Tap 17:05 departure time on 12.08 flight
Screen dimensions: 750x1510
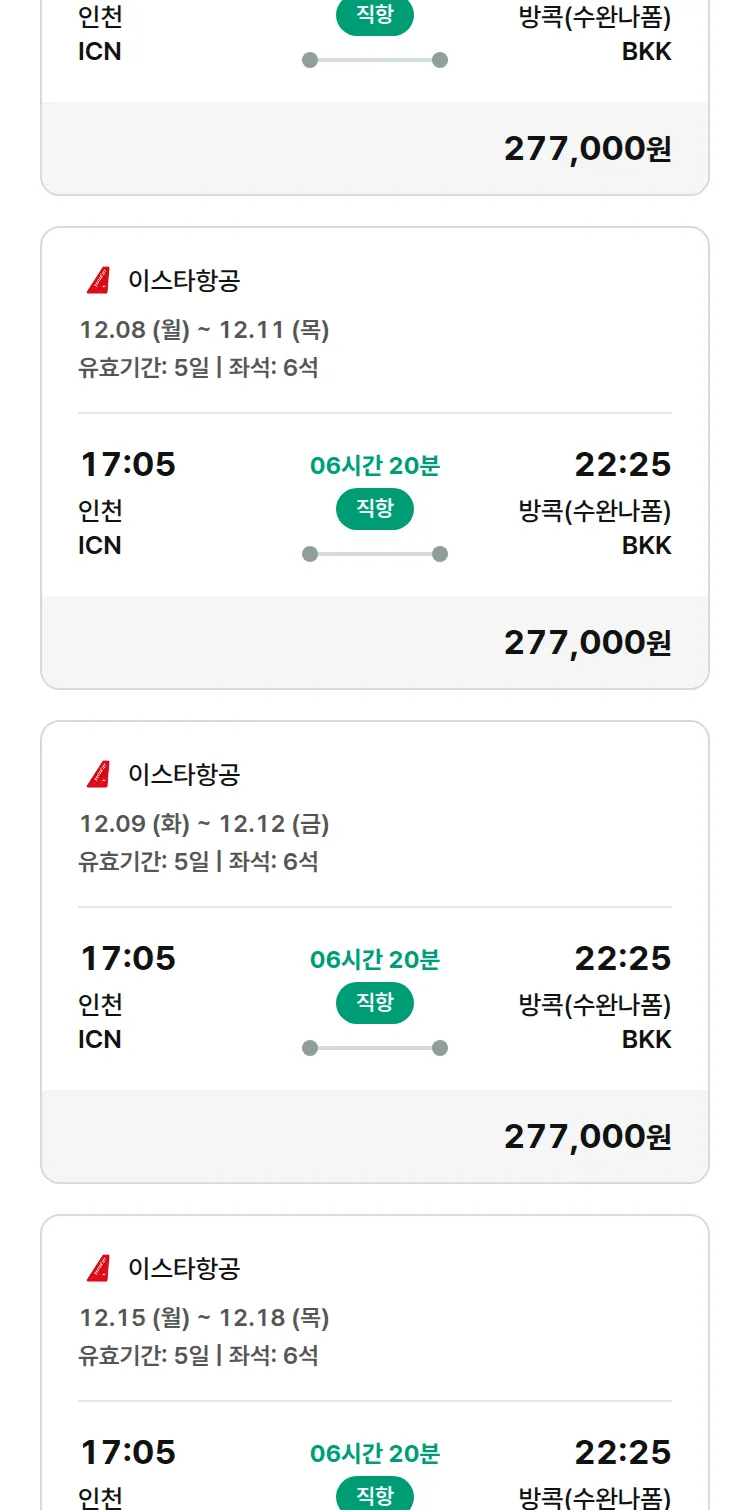[128, 465]
